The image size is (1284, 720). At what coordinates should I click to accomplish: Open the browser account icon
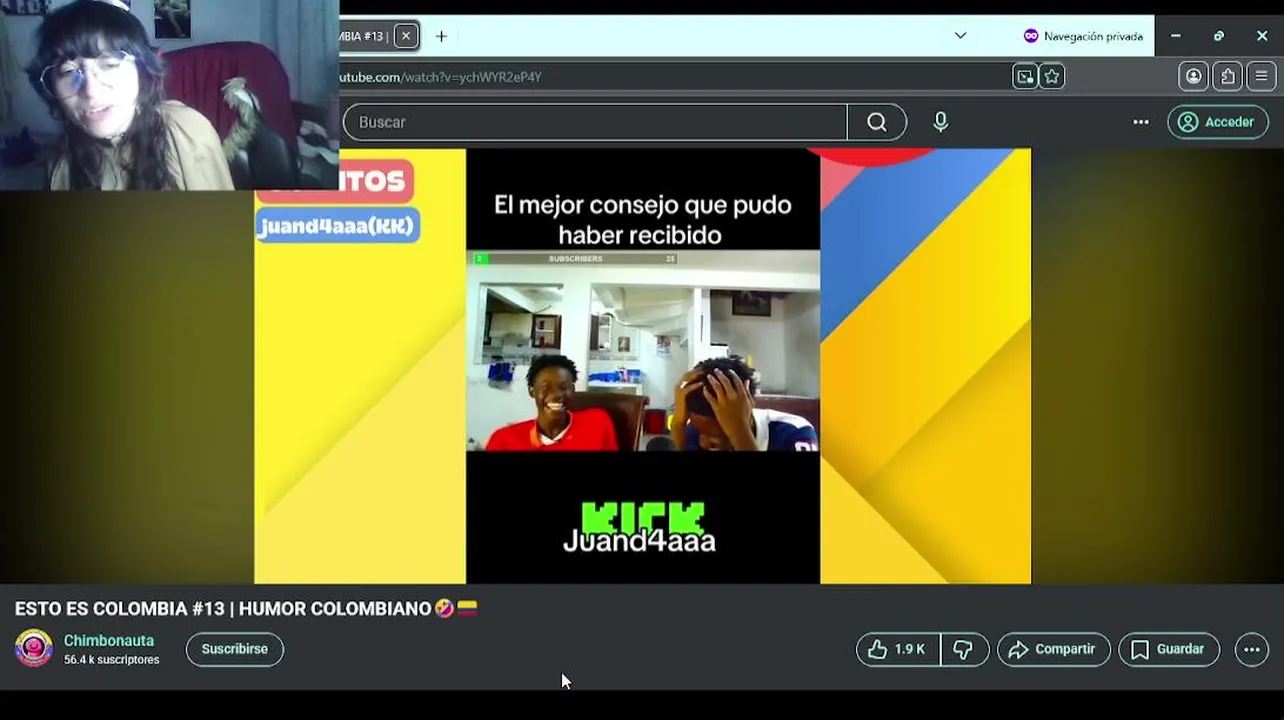click(x=1194, y=76)
